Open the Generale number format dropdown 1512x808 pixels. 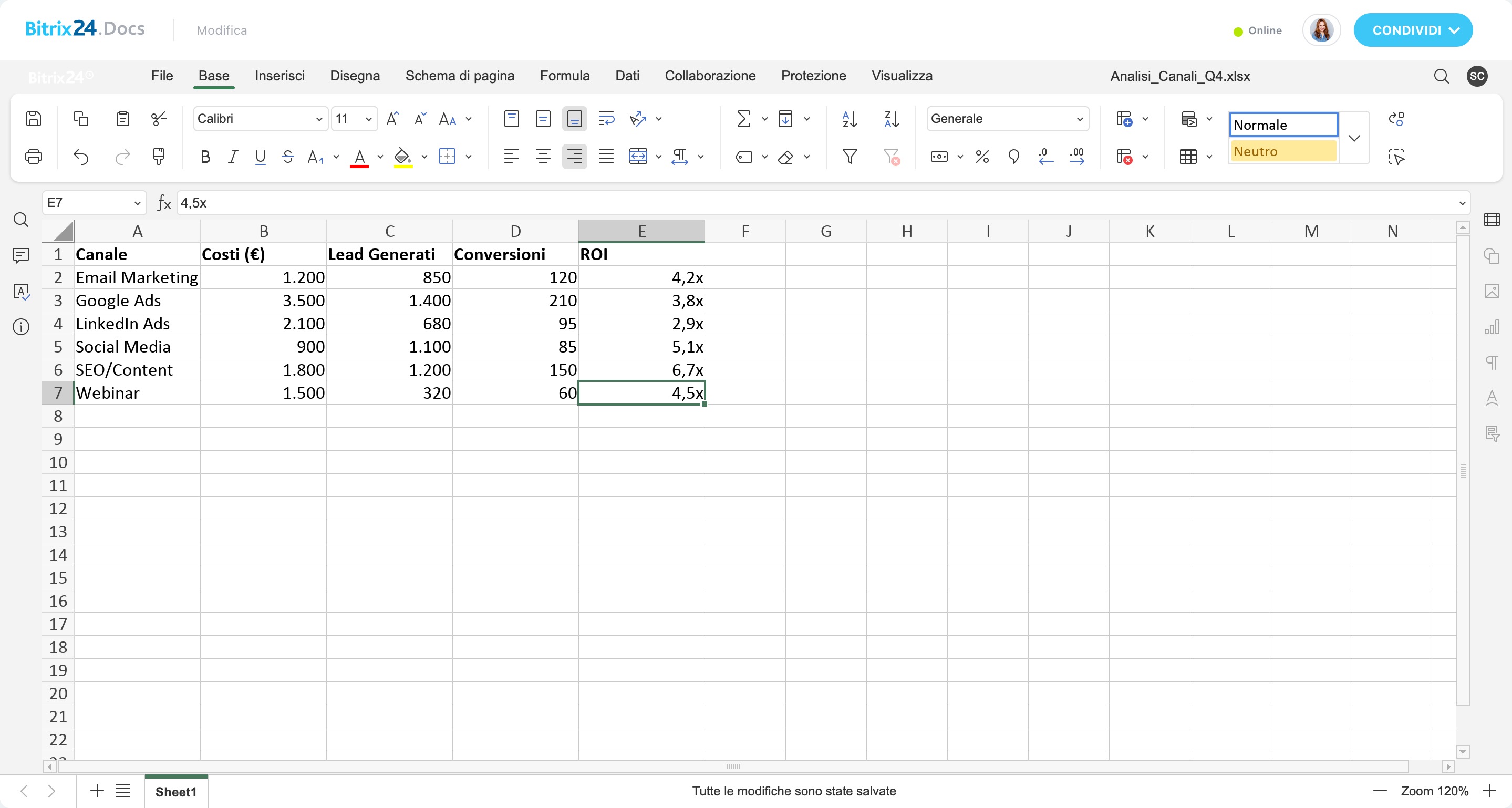pyautogui.click(x=1079, y=119)
